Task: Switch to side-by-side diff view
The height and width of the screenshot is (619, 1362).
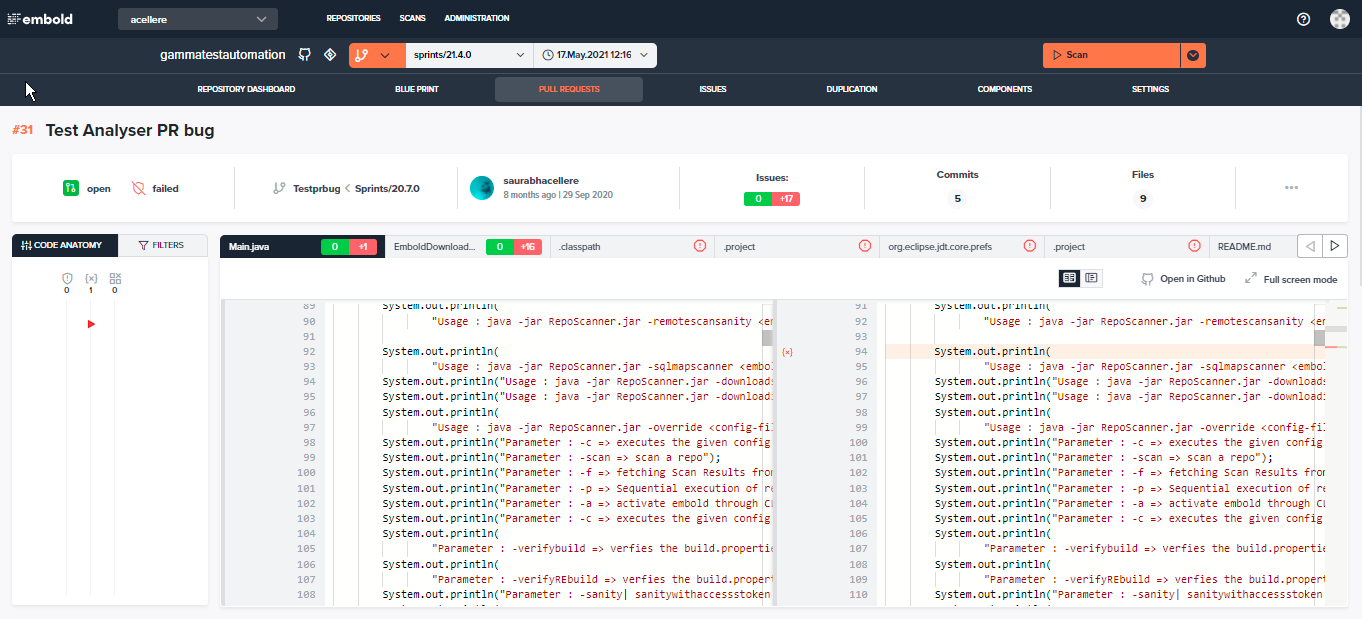Action: [1070, 278]
